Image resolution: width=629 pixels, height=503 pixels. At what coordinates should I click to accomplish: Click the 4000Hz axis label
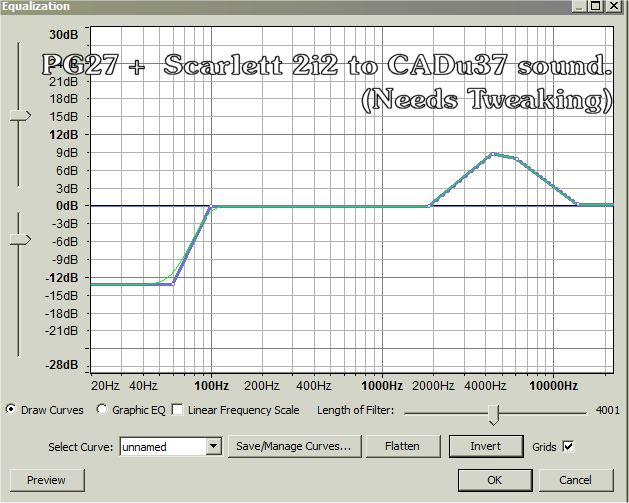485,386
